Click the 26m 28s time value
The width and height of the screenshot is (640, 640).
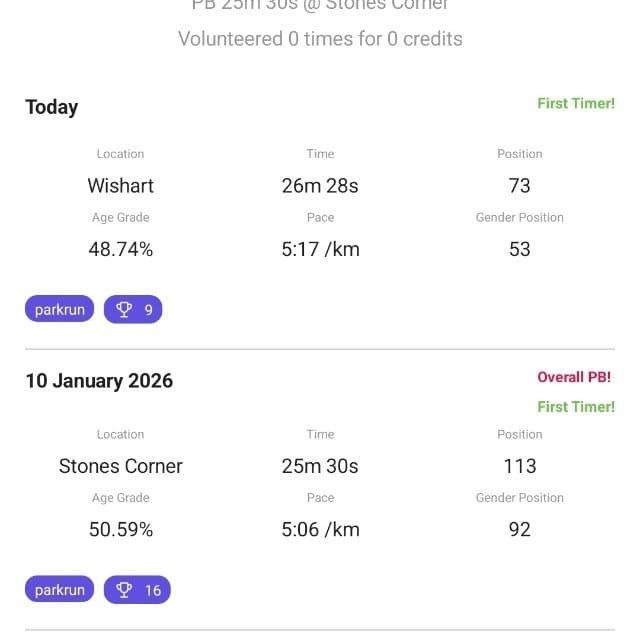(320, 186)
